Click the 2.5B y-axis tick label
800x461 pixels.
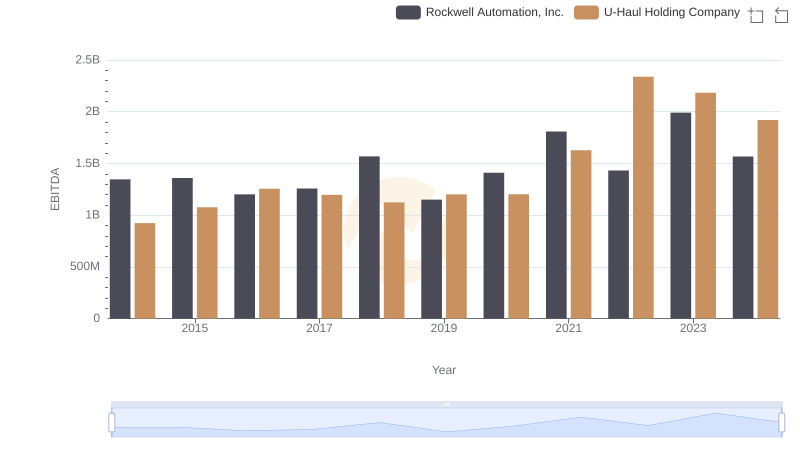(87, 60)
